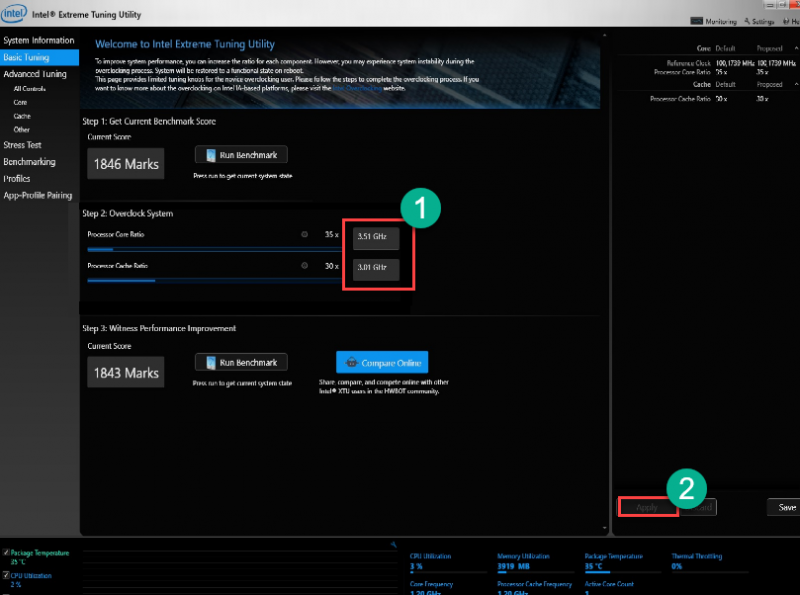Adjust the Processor Core Ratio slider
This screenshot has width=800, height=595.
point(214,250)
